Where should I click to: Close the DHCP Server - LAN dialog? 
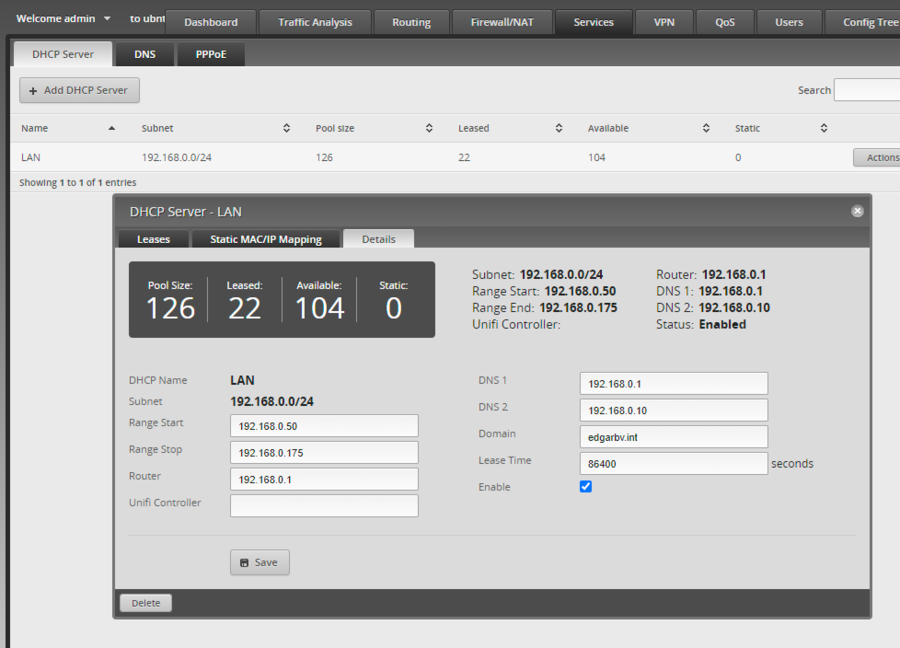857,212
